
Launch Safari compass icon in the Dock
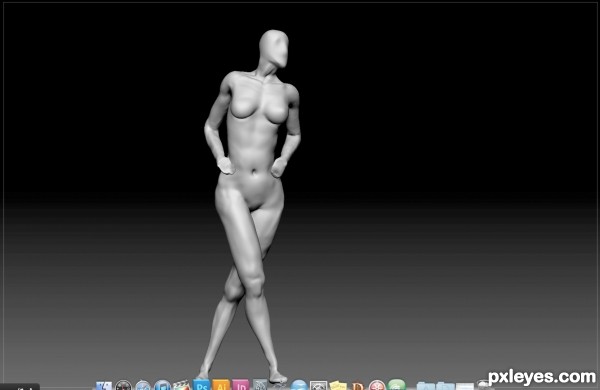(143, 385)
